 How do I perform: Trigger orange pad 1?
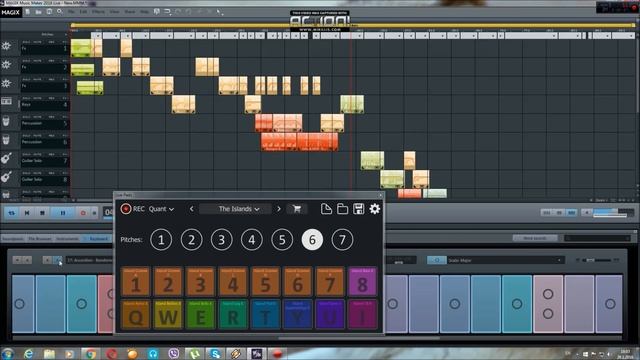click(x=136, y=282)
